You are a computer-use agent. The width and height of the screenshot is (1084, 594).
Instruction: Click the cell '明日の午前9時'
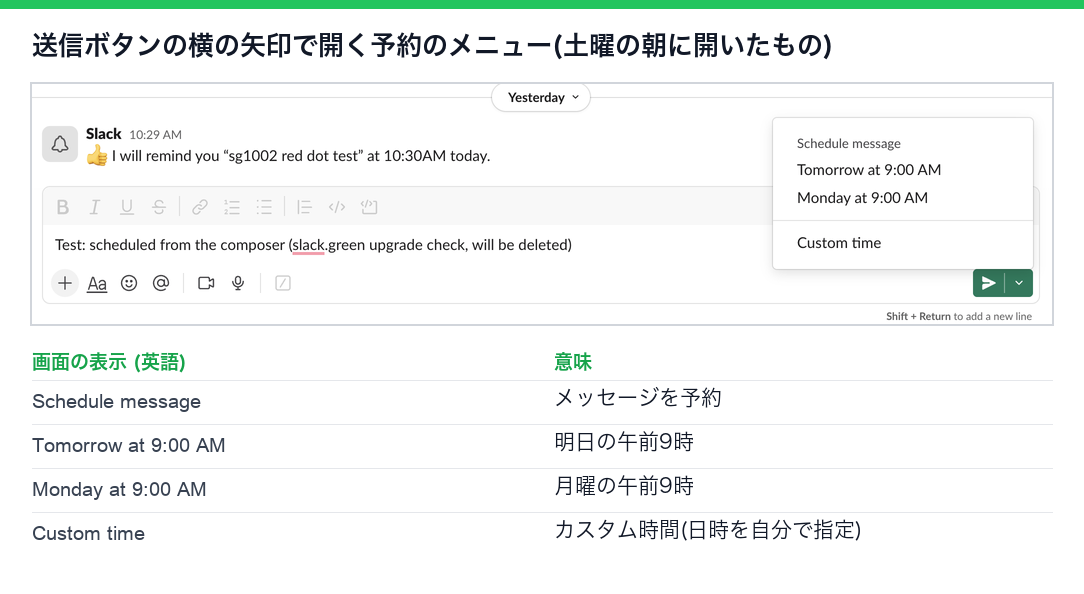[624, 442]
